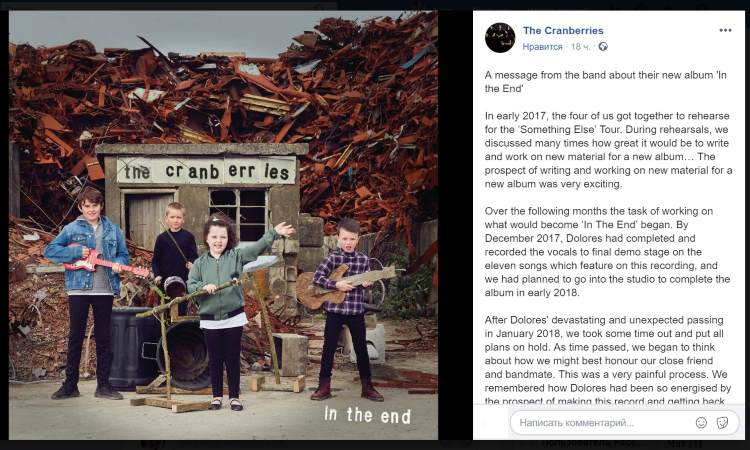Open the 18 ч. timestamp link
The image size is (750, 450).
tap(580, 47)
